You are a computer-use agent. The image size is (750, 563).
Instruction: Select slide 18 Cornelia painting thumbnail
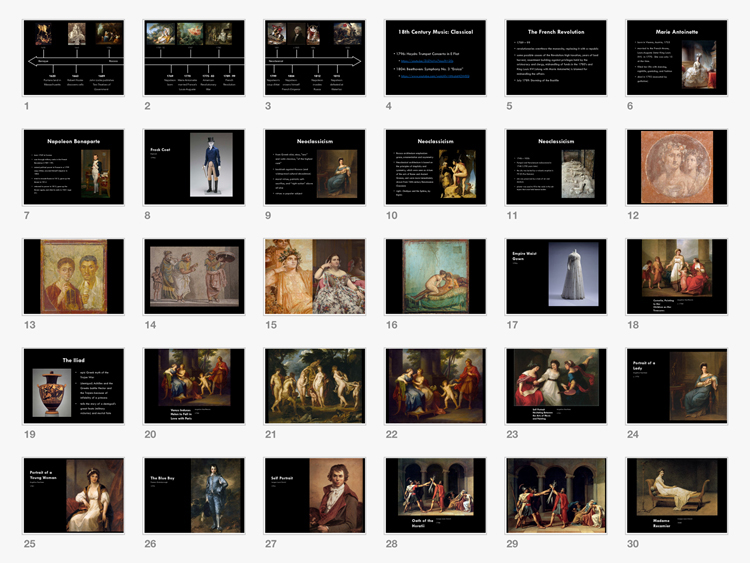pyautogui.click(x=677, y=276)
